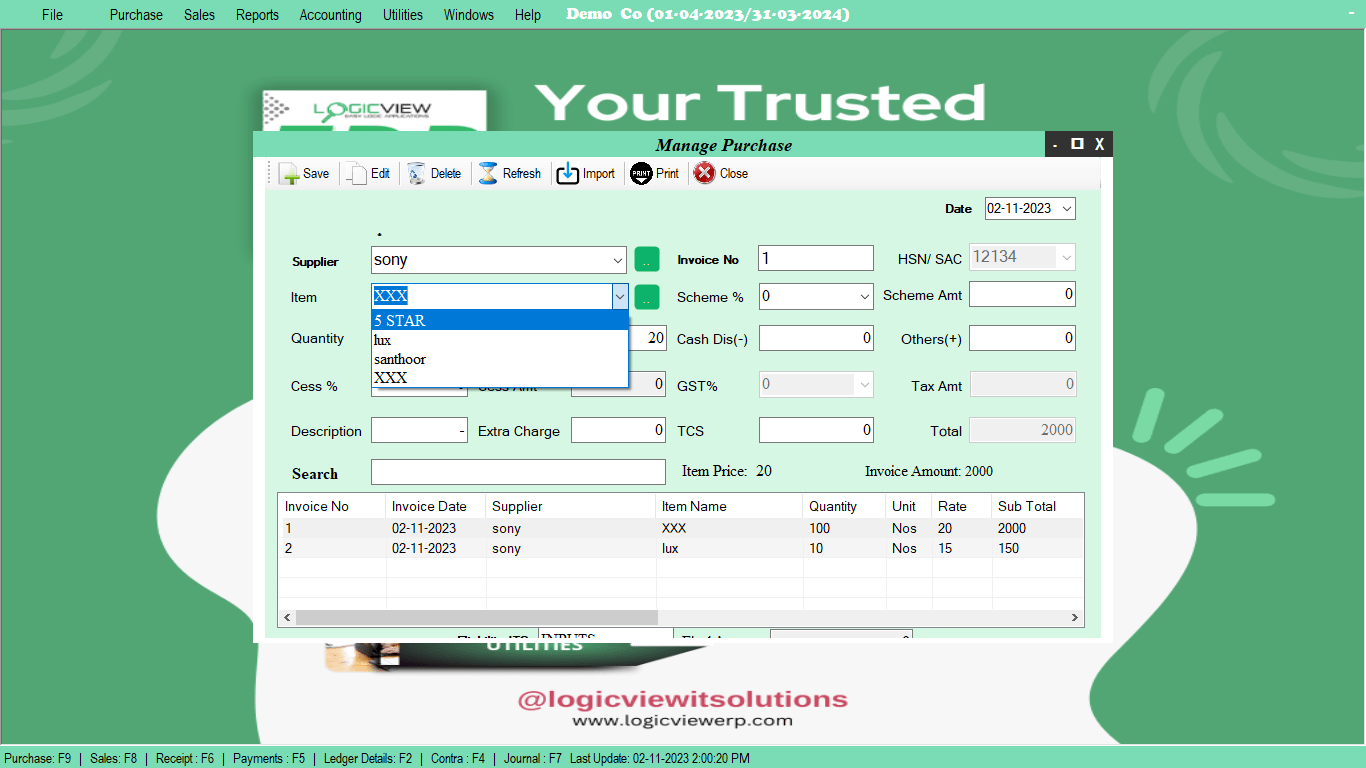Image resolution: width=1366 pixels, height=768 pixels.
Task: Open the Date picker dropdown
Action: point(1066,208)
